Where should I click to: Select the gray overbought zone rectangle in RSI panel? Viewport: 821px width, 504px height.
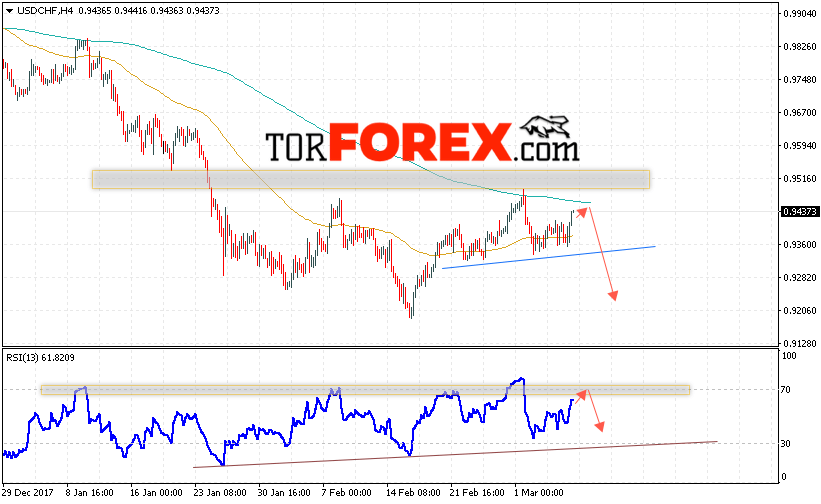click(365, 390)
